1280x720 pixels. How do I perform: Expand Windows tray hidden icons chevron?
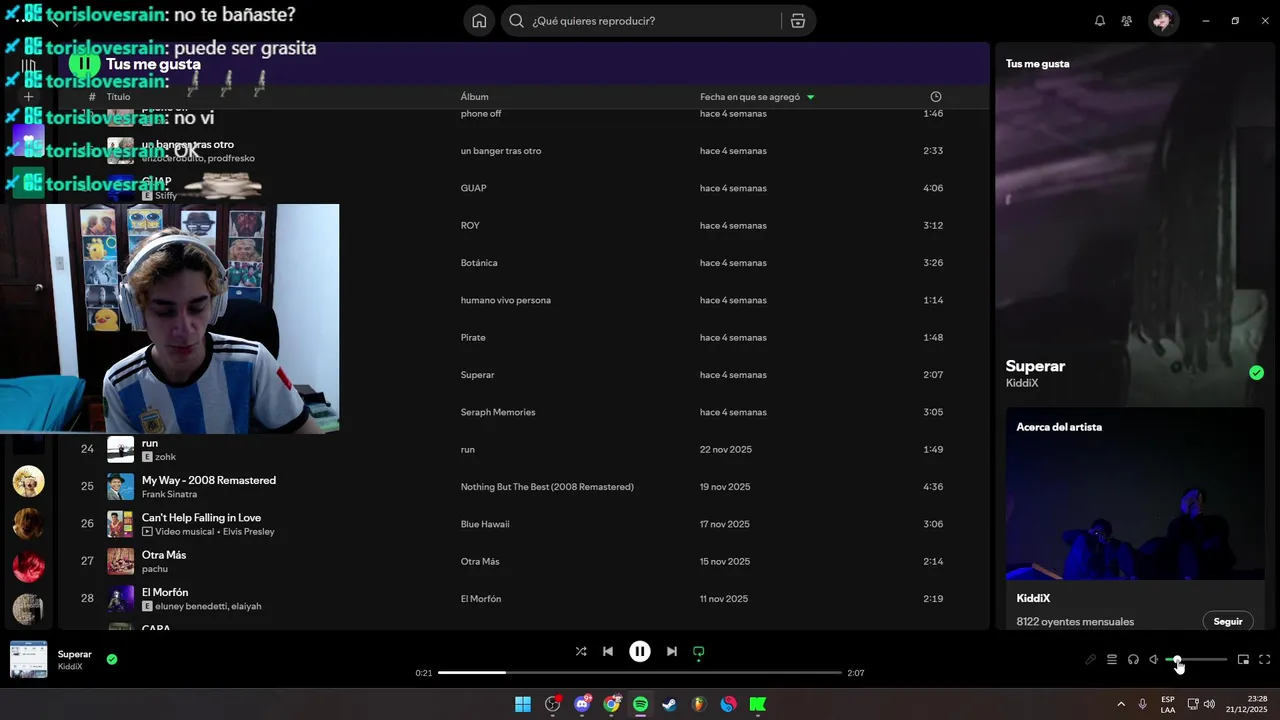point(1121,704)
